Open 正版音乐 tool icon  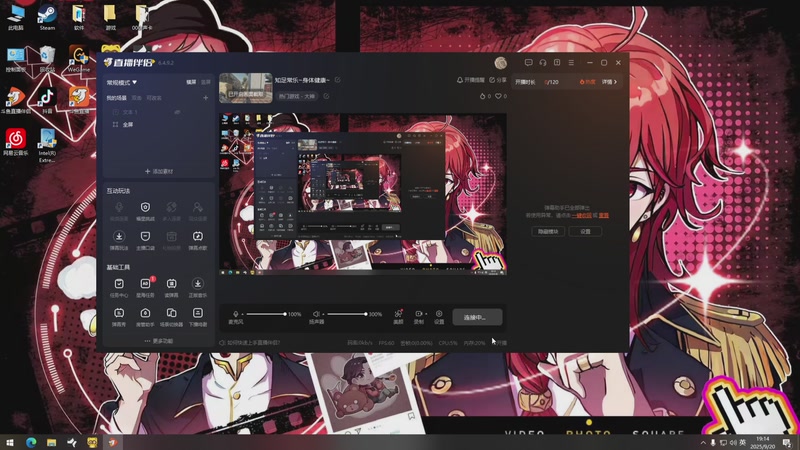pos(197,284)
